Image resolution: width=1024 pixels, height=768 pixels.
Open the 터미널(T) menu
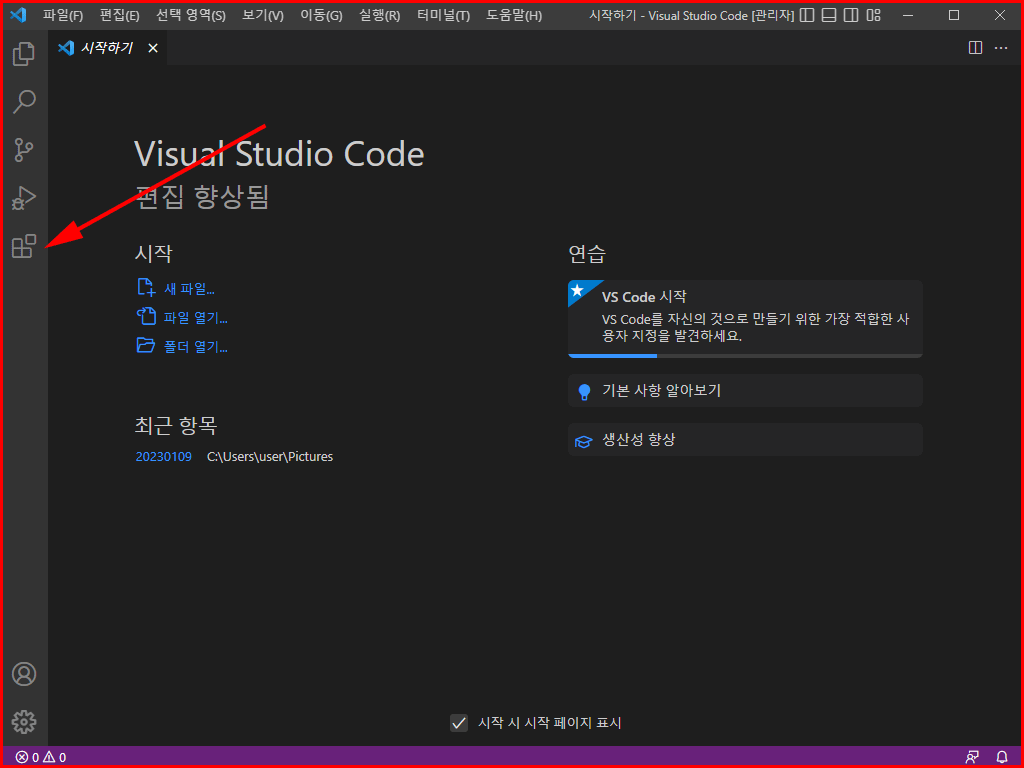pos(443,15)
